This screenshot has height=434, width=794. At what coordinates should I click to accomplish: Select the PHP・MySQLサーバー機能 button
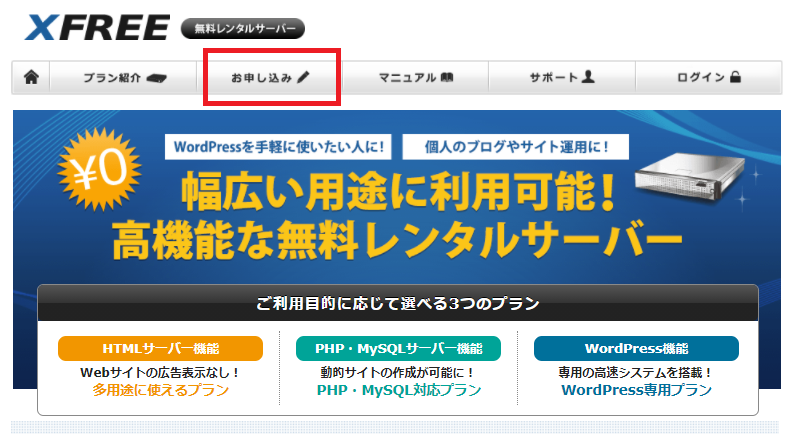(399, 348)
